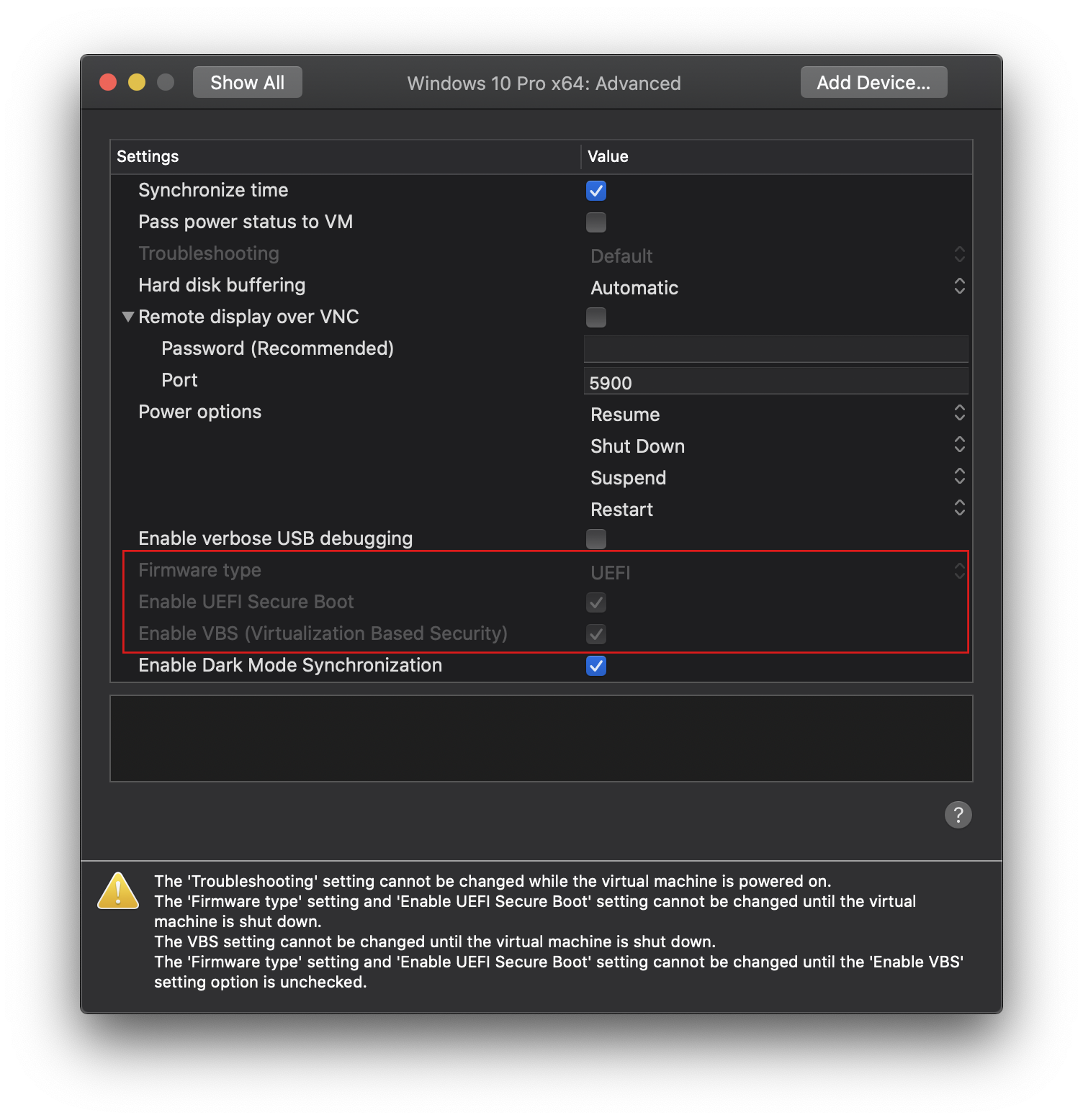Click the Settings column header
This screenshot has width=1083, height=1120.
pyautogui.click(x=346, y=157)
